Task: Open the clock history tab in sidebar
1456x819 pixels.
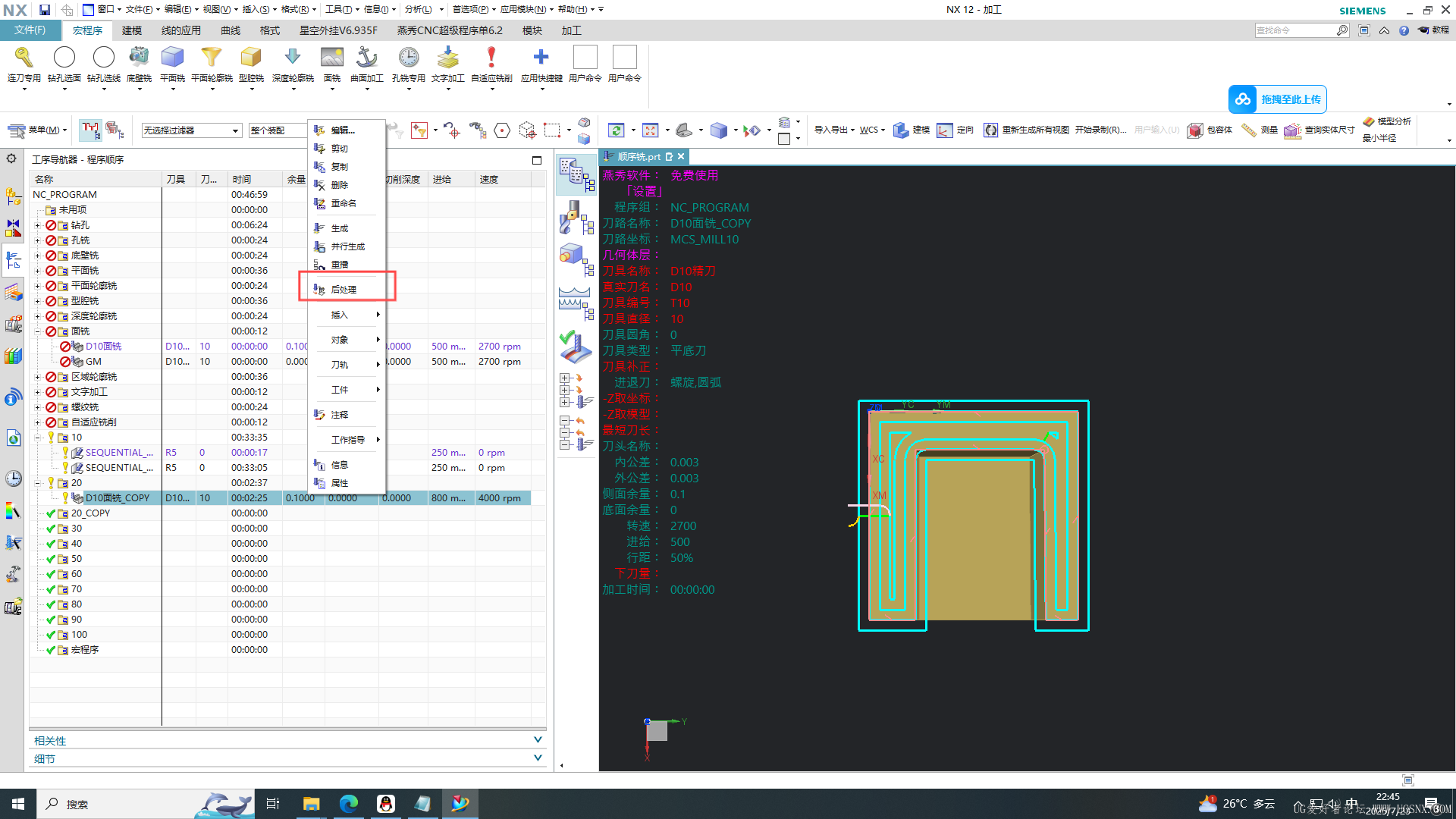Action: 13,479
